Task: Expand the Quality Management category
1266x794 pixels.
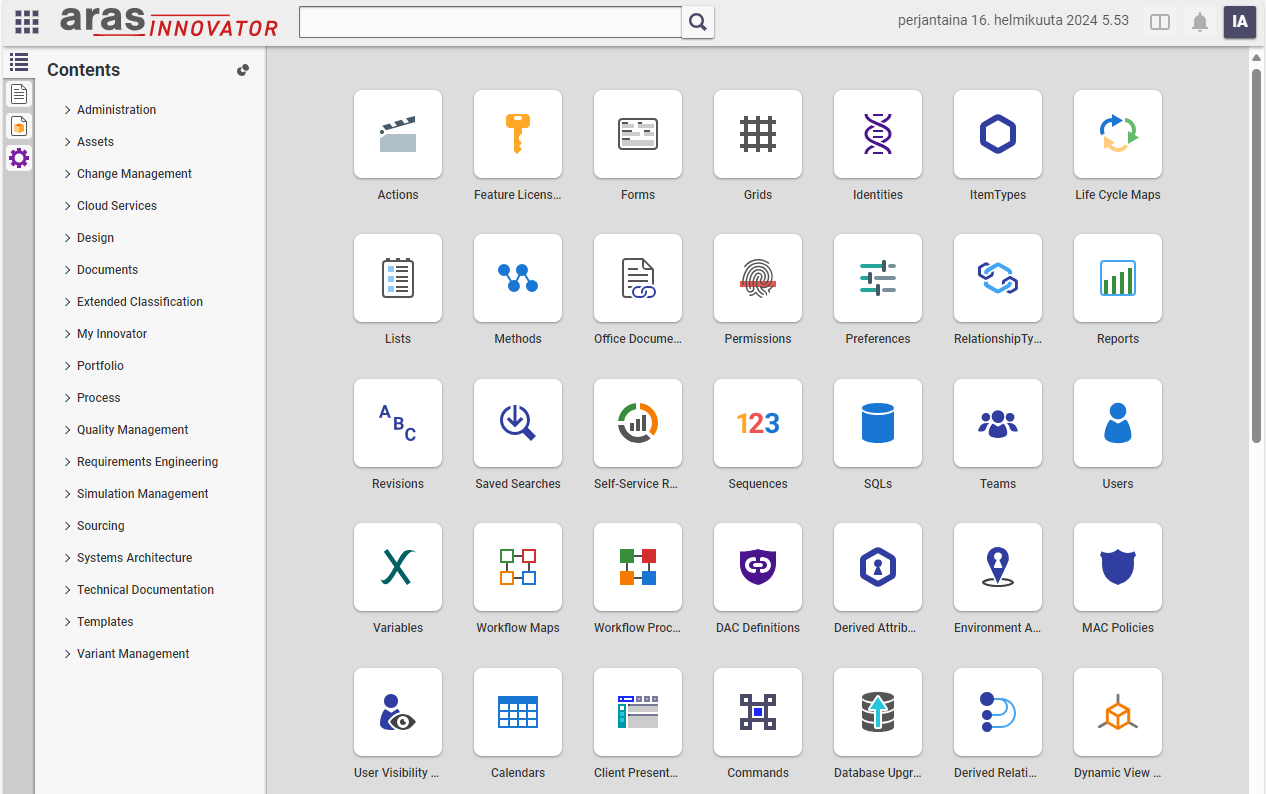Action: 68,430
